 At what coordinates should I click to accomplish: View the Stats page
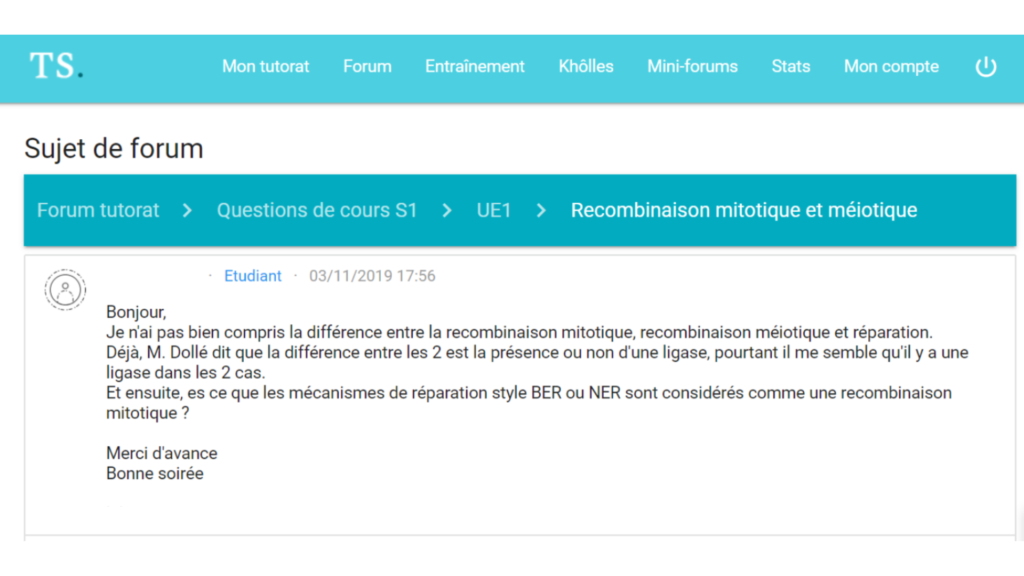(x=790, y=67)
